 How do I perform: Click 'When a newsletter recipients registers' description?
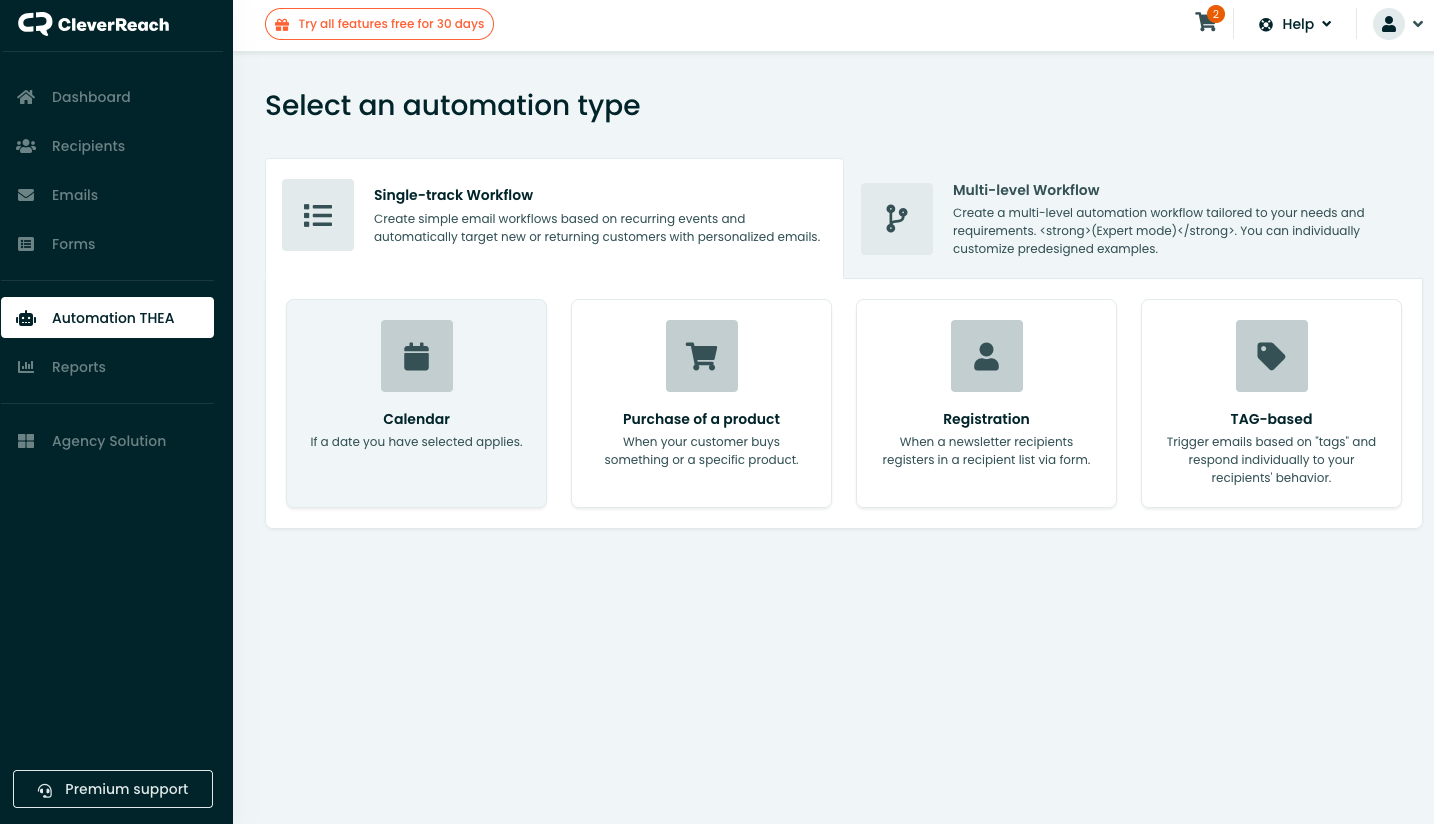tap(987, 451)
